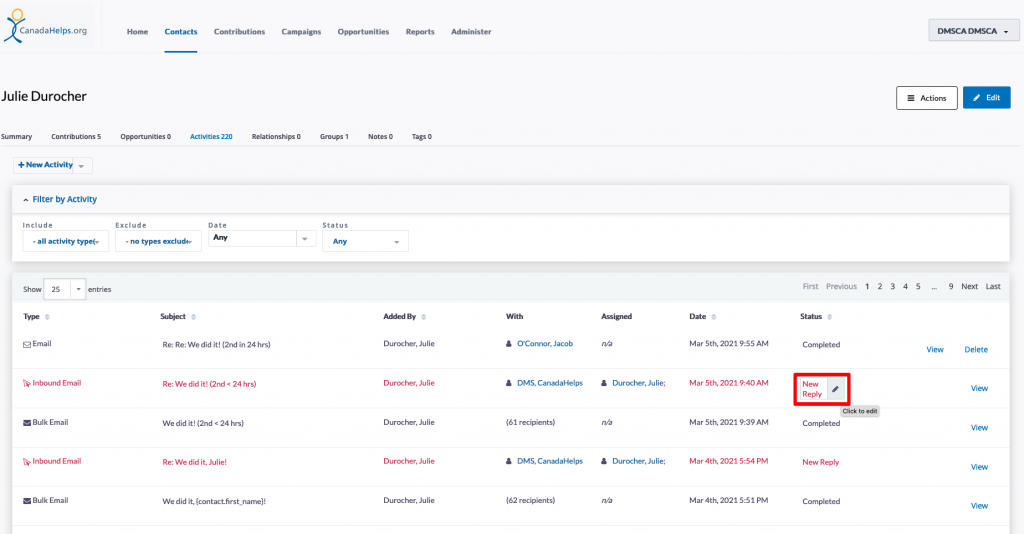Click sort arrows on the Status column
The height and width of the screenshot is (534, 1024).
pyautogui.click(x=829, y=317)
